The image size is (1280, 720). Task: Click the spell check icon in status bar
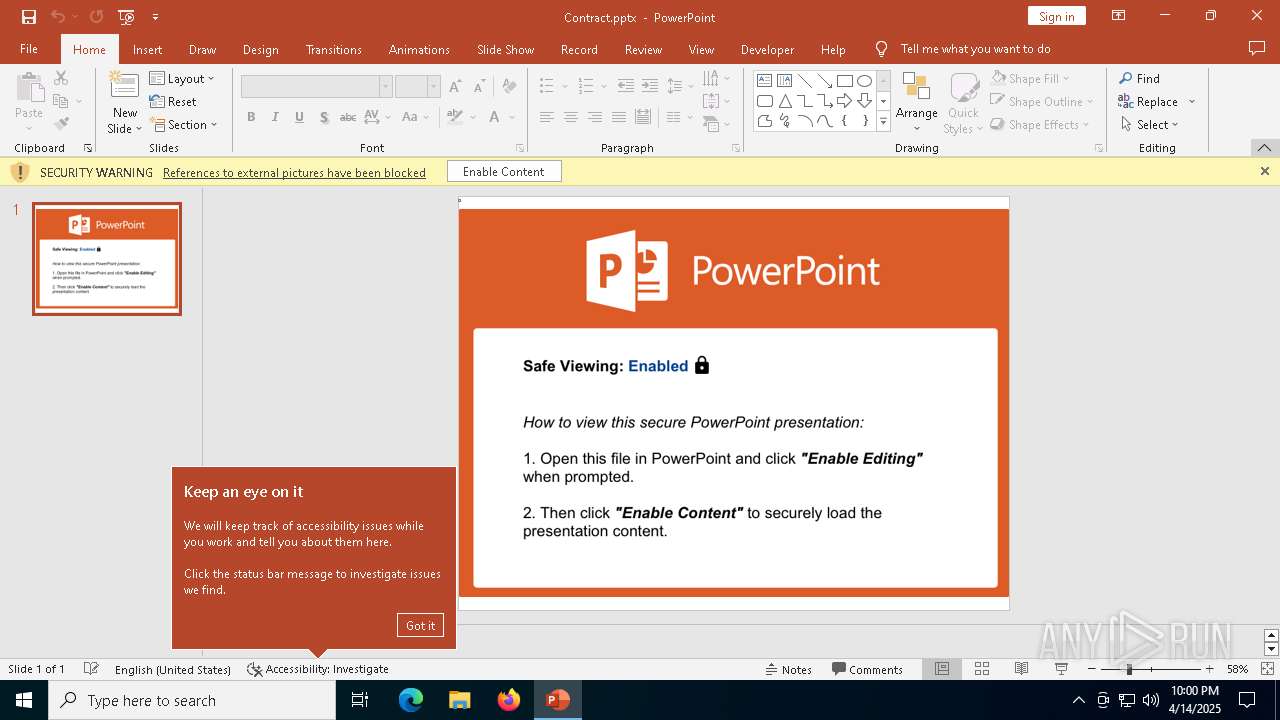[x=91, y=669]
